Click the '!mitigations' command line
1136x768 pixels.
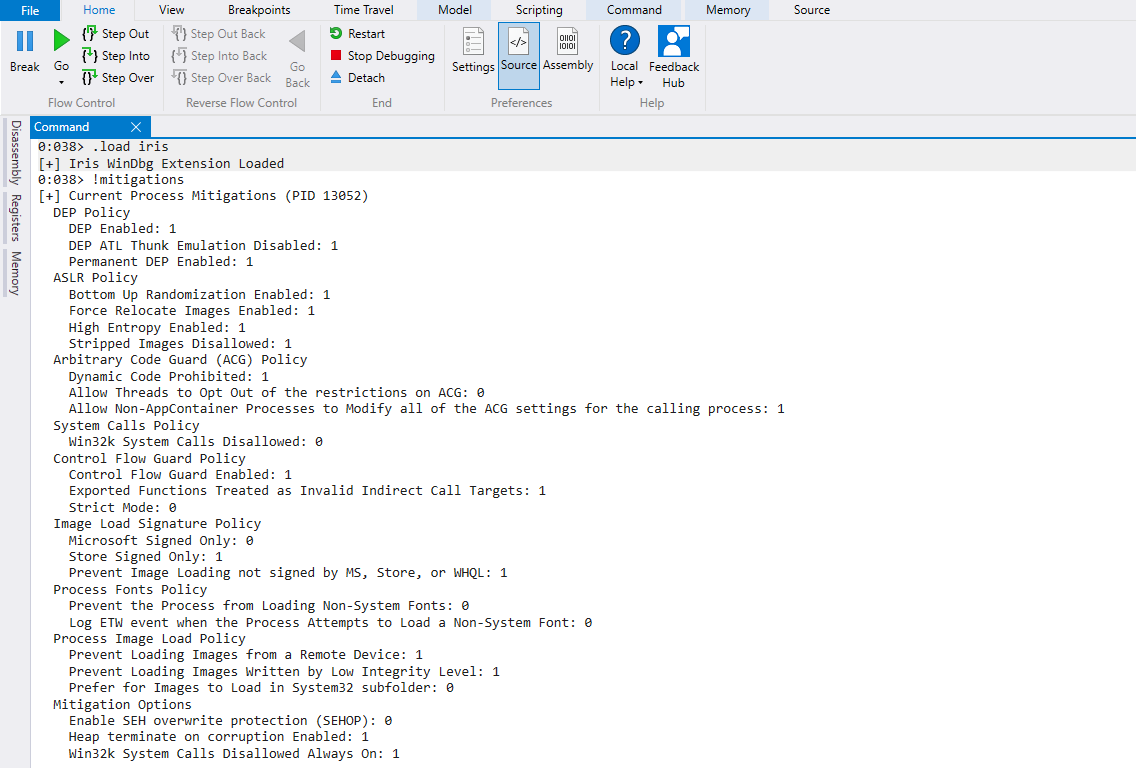pos(111,180)
